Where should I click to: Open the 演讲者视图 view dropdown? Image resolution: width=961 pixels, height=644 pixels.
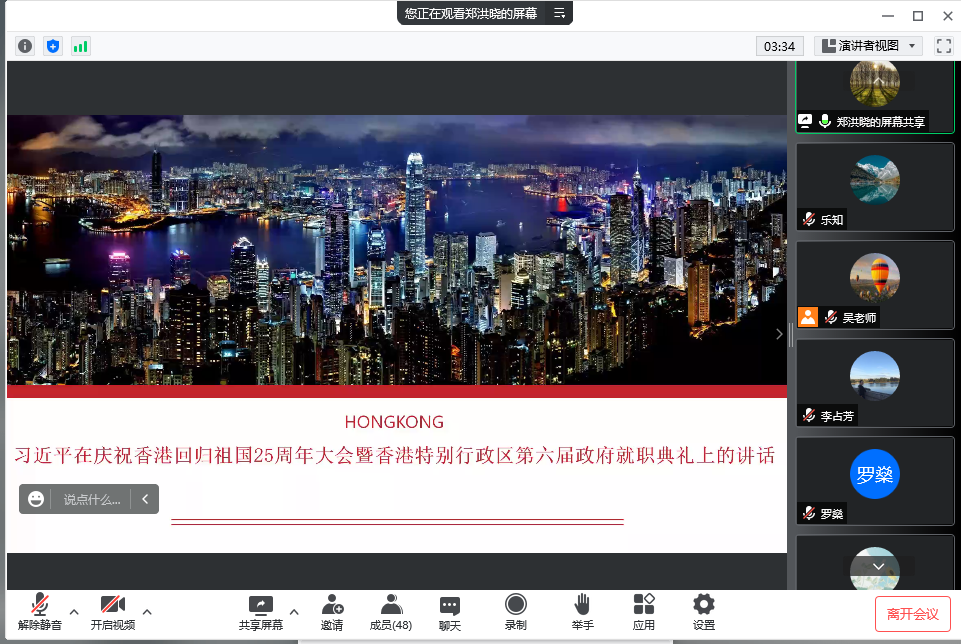867,46
